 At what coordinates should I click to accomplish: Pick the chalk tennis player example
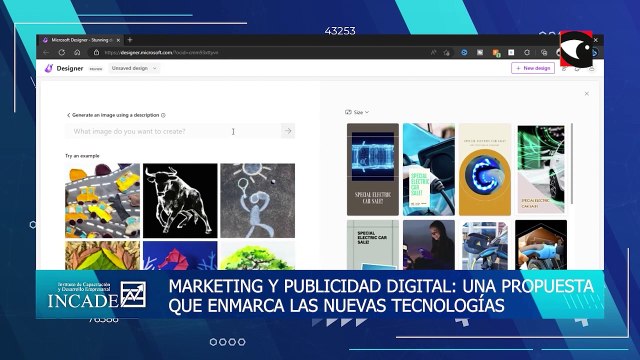pyautogui.click(x=258, y=200)
